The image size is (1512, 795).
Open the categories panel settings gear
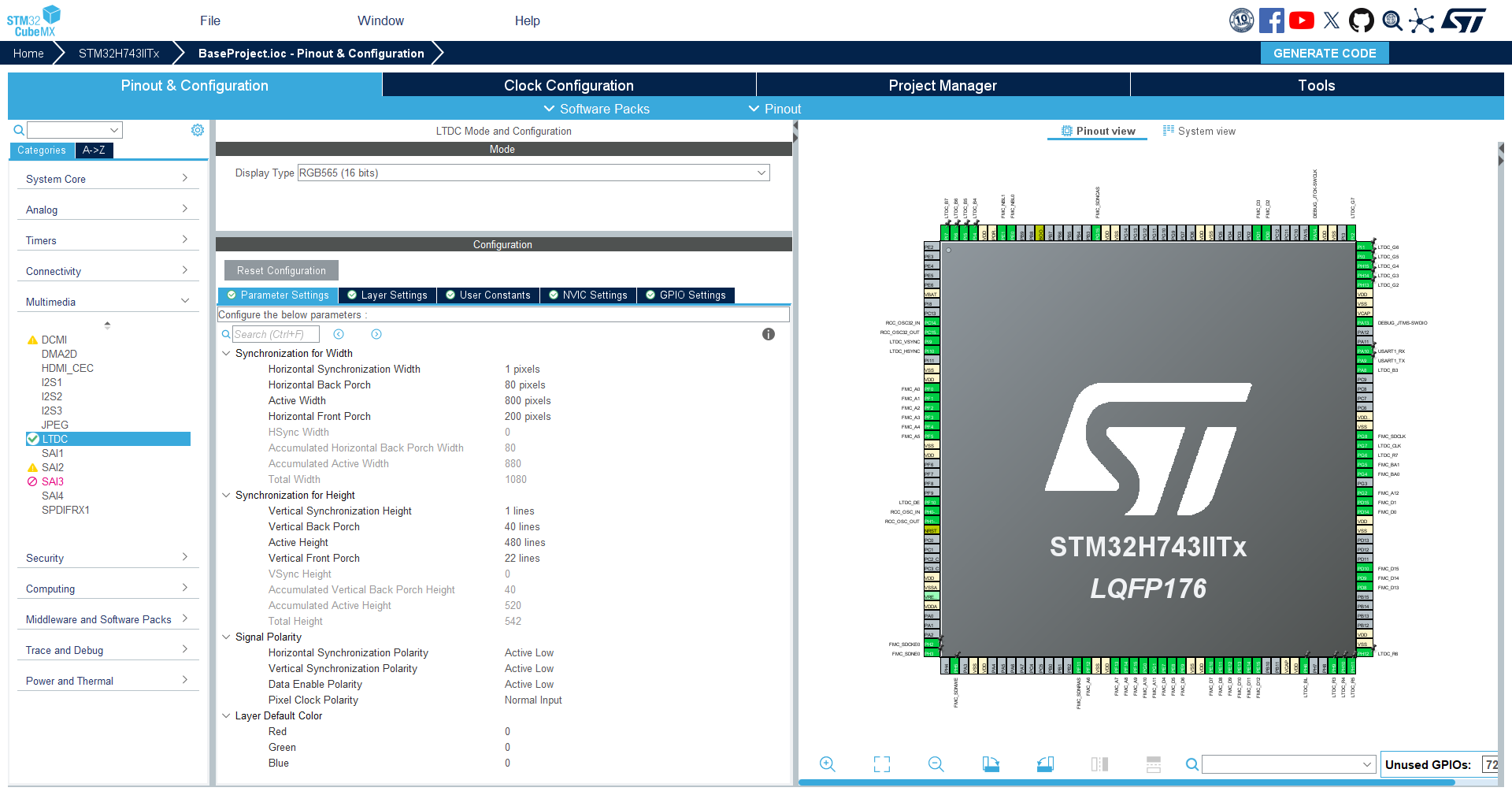click(198, 130)
